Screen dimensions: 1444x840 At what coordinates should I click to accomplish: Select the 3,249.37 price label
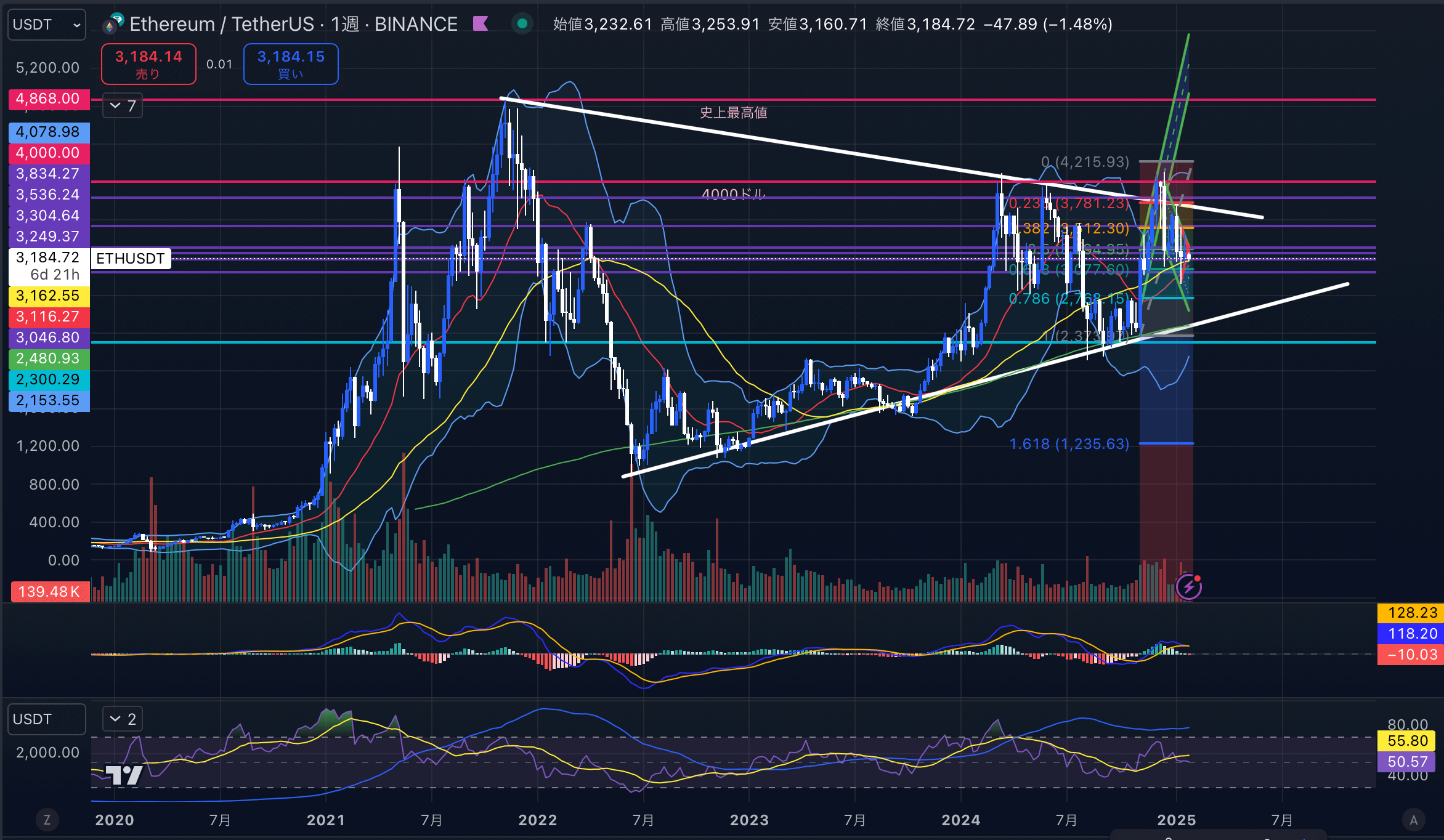point(49,236)
